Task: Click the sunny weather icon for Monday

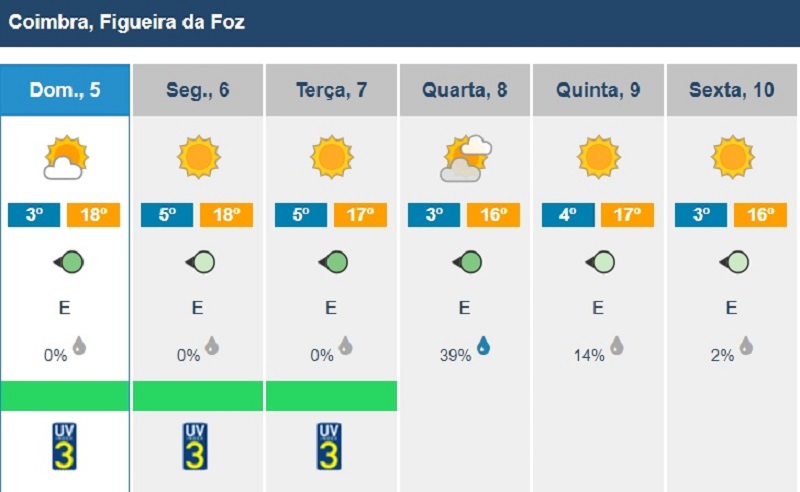Action: tap(199, 157)
